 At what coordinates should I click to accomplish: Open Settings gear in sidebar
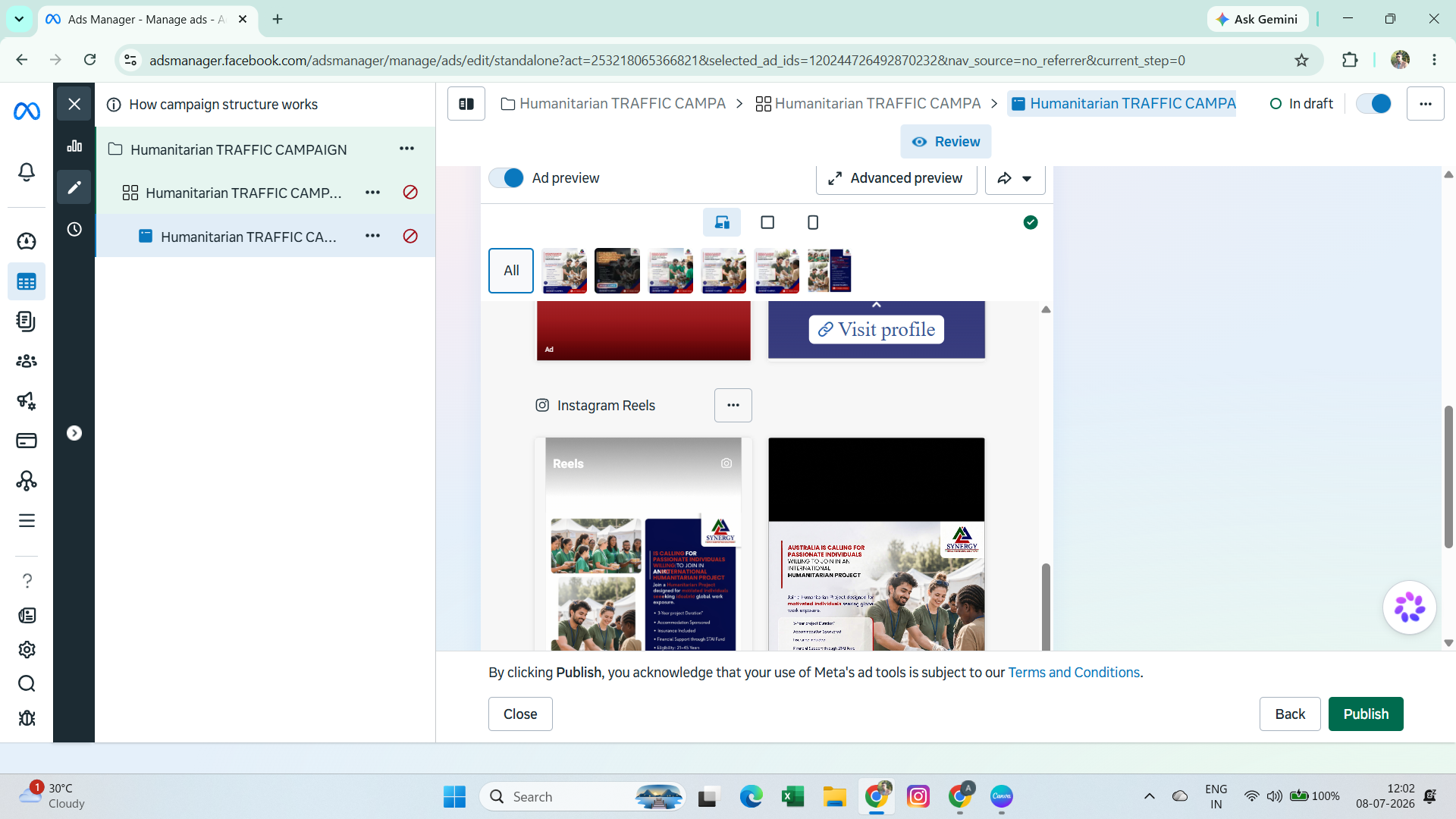pos(27,650)
